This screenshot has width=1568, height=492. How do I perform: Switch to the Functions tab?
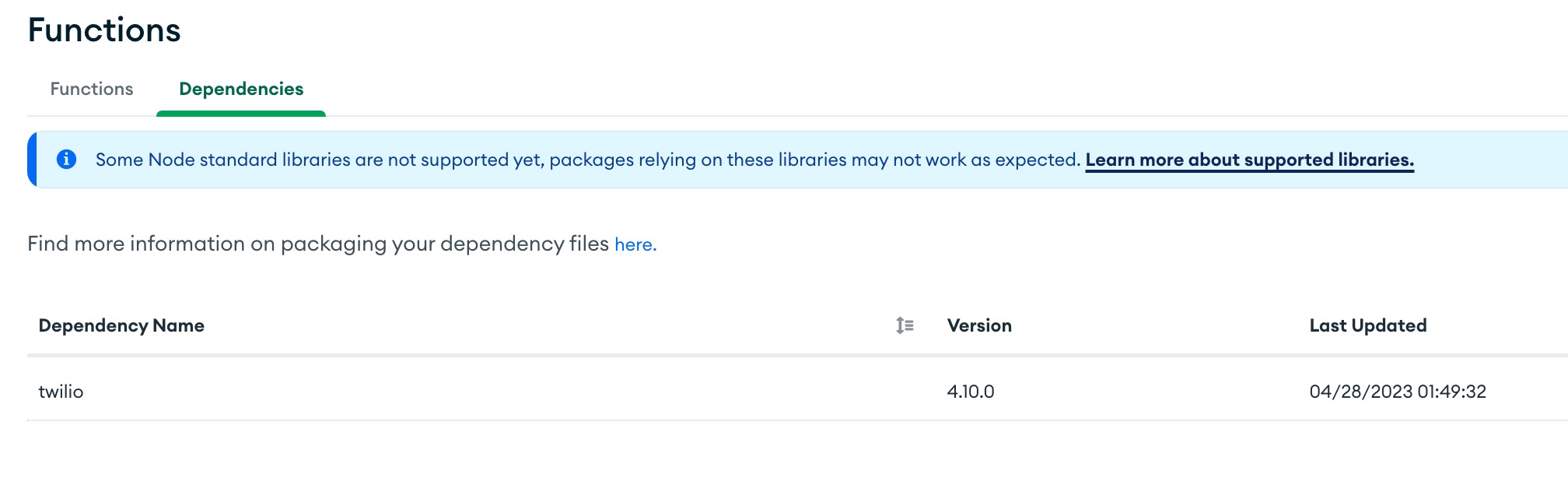pos(92,90)
